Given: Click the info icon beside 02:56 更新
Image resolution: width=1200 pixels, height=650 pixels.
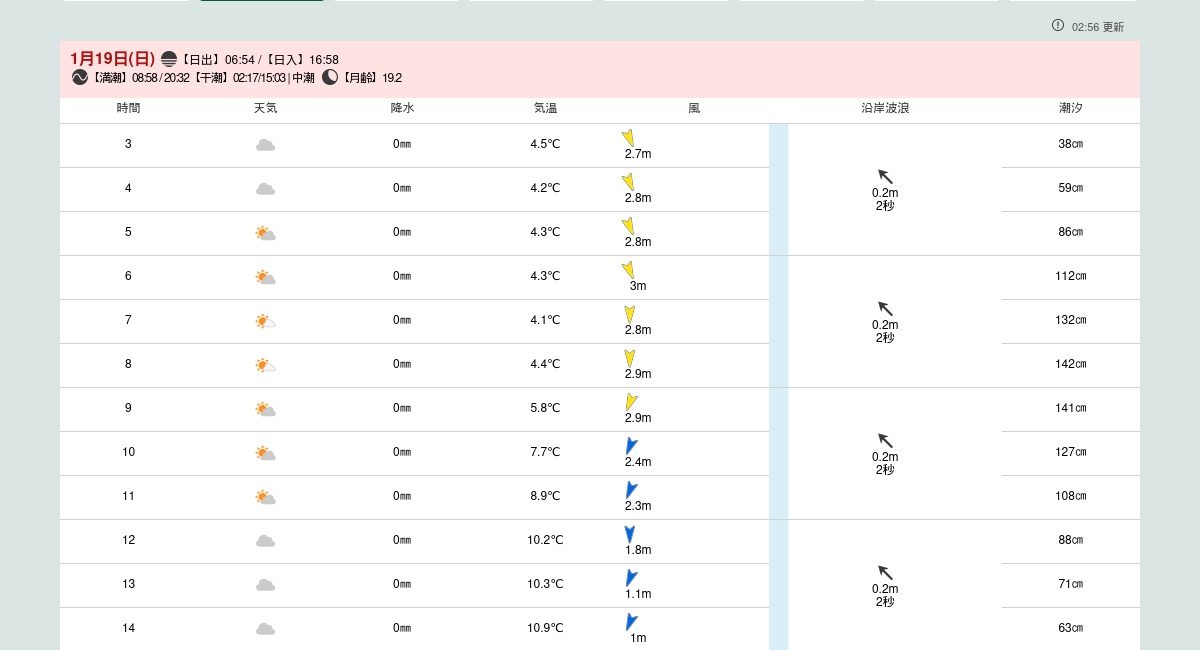Looking at the screenshot, I should 1058,25.
